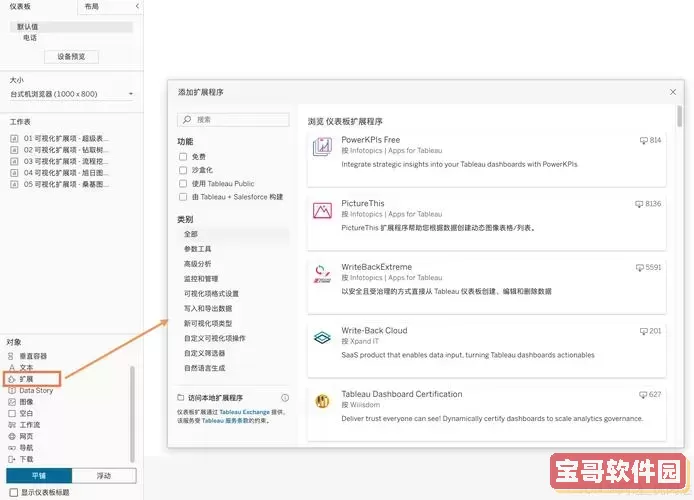Select the 新可视化项类型 category
694x500 pixels.
point(208,323)
